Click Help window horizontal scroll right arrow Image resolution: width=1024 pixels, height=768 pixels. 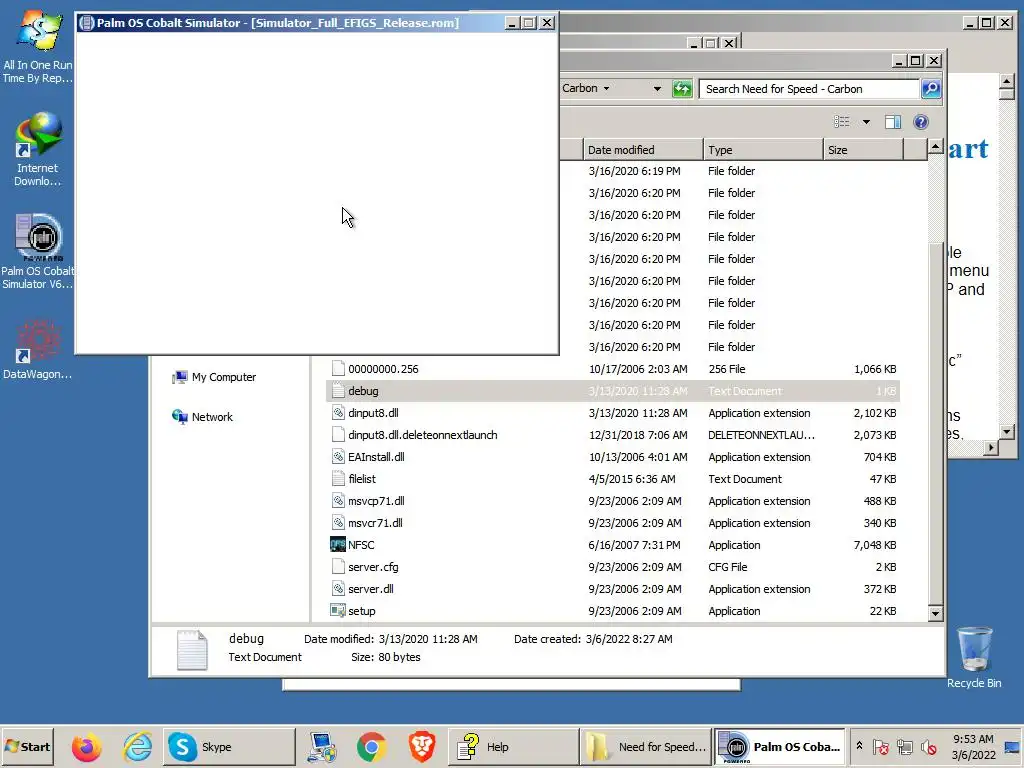point(991,447)
